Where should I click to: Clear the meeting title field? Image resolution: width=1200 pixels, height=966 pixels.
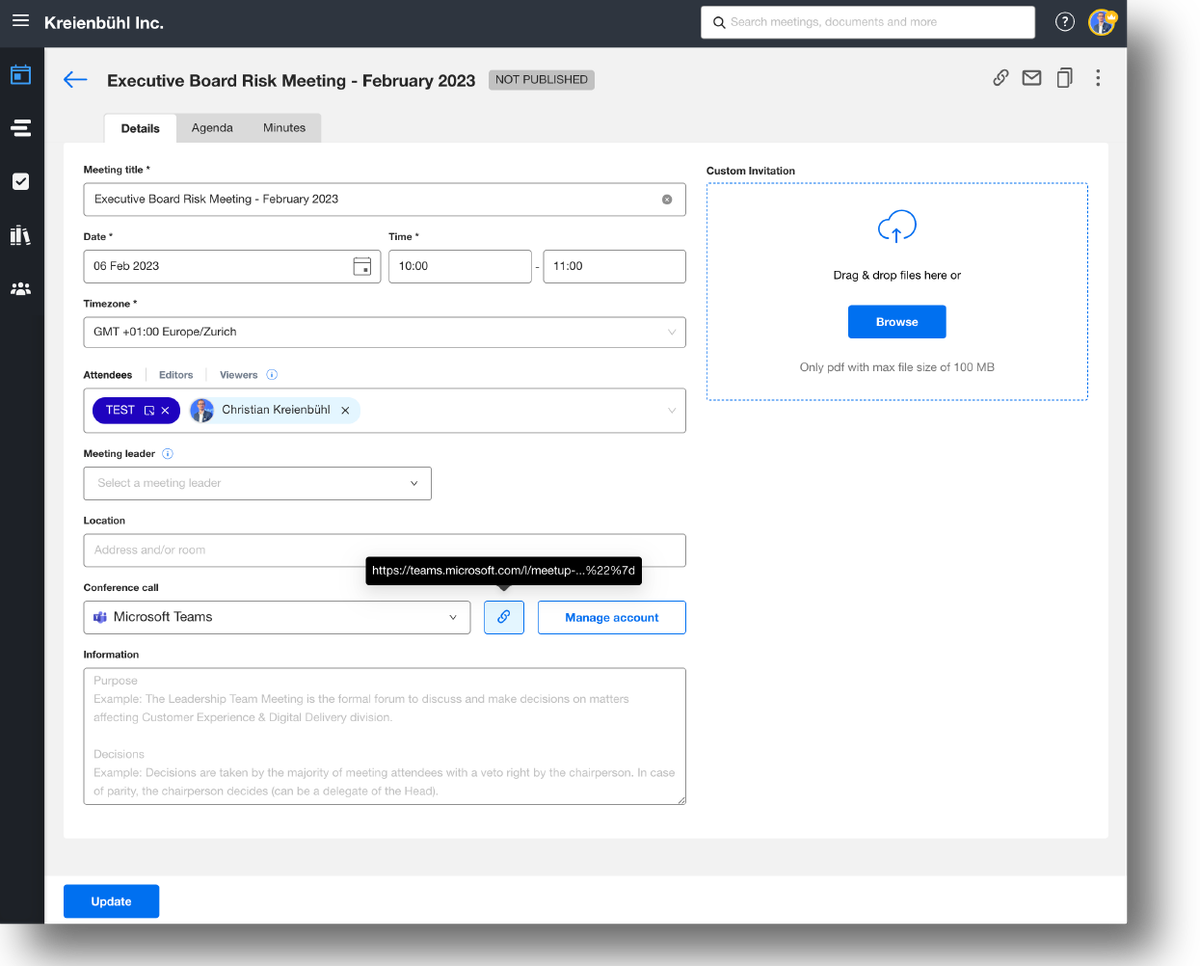(667, 199)
